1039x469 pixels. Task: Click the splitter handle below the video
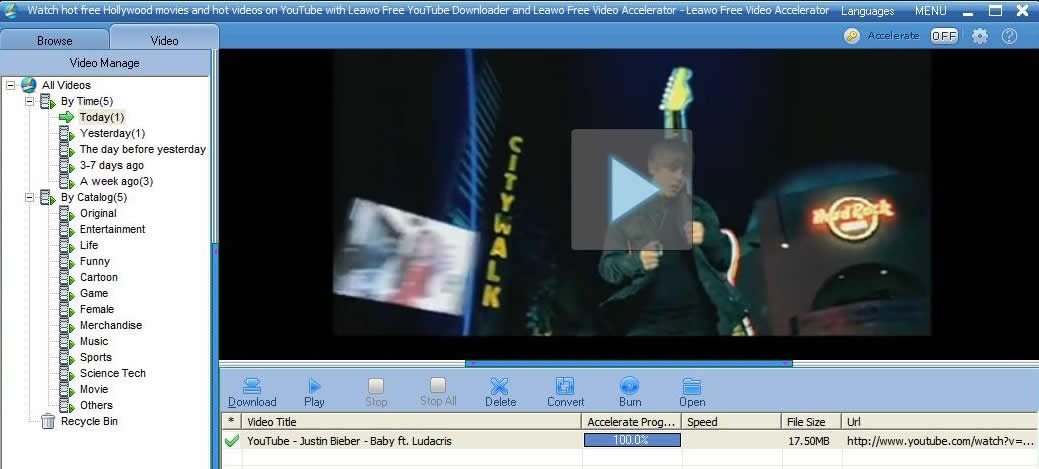coord(629,363)
